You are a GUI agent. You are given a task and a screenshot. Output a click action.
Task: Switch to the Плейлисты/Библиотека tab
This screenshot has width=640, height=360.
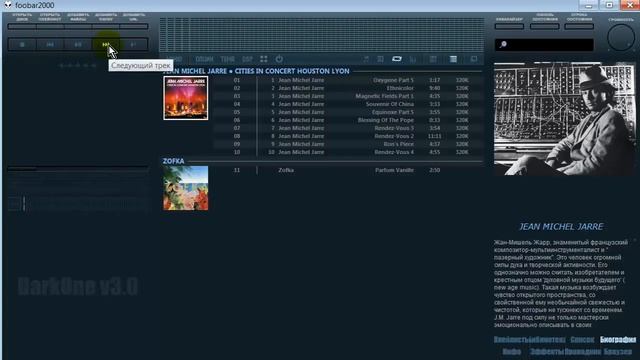coord(529,340)
